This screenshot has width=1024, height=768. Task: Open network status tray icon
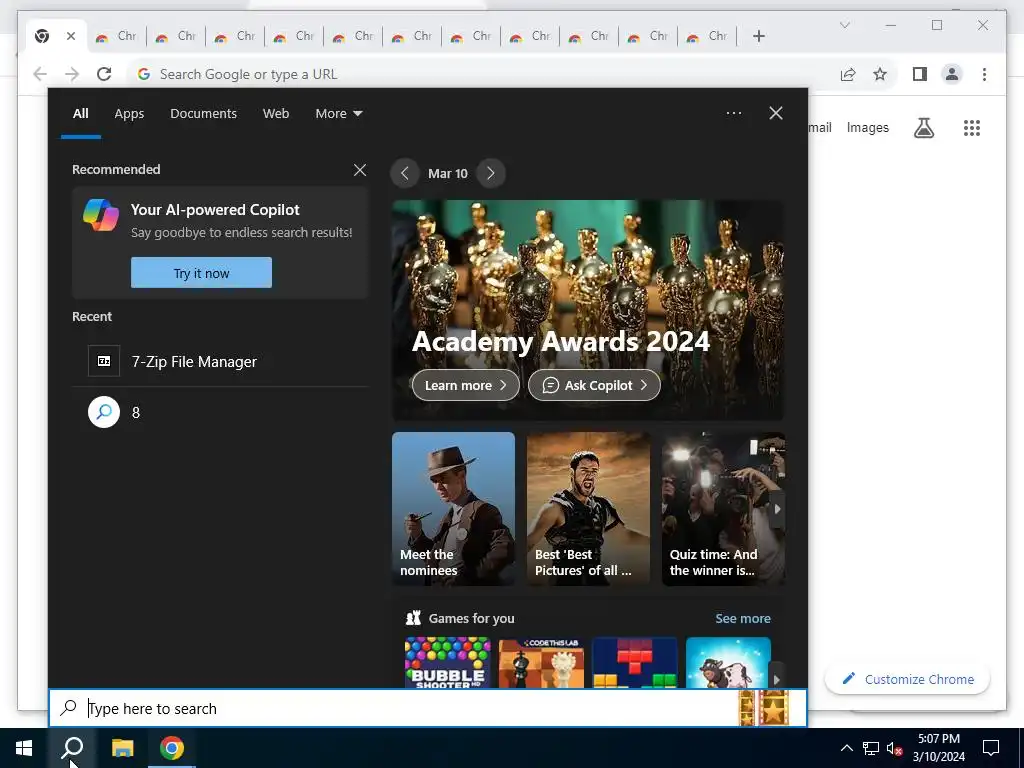coord(871,748)
